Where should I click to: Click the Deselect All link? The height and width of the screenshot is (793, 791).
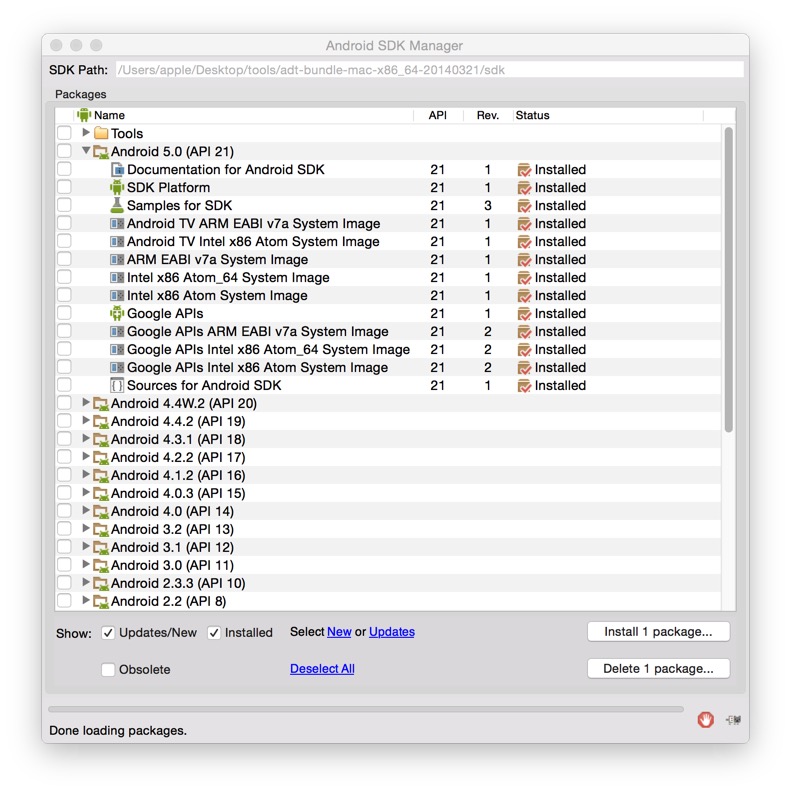(x=322, y=669)
